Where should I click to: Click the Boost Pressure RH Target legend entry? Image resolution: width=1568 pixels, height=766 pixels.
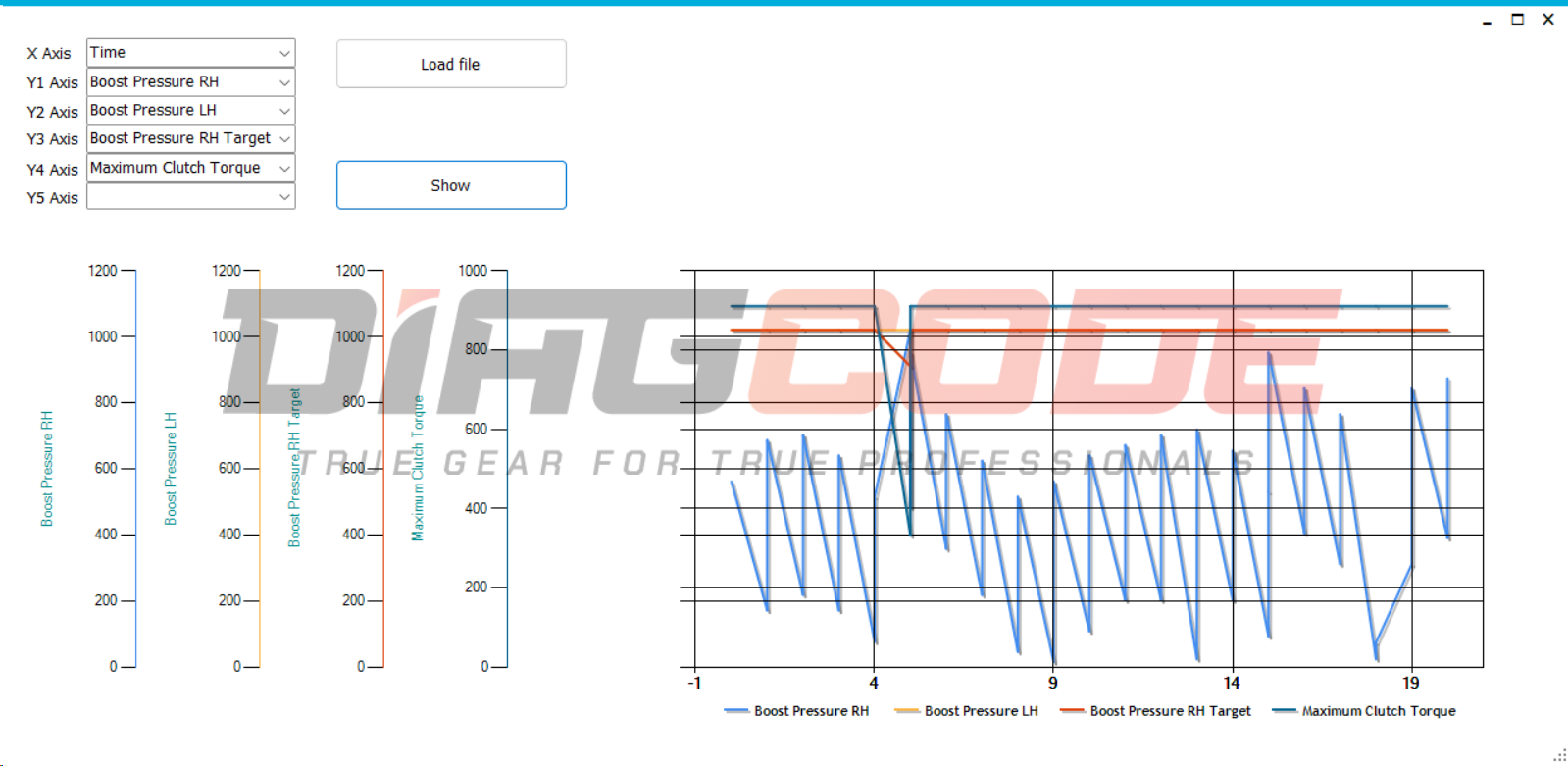[1155, 711]
